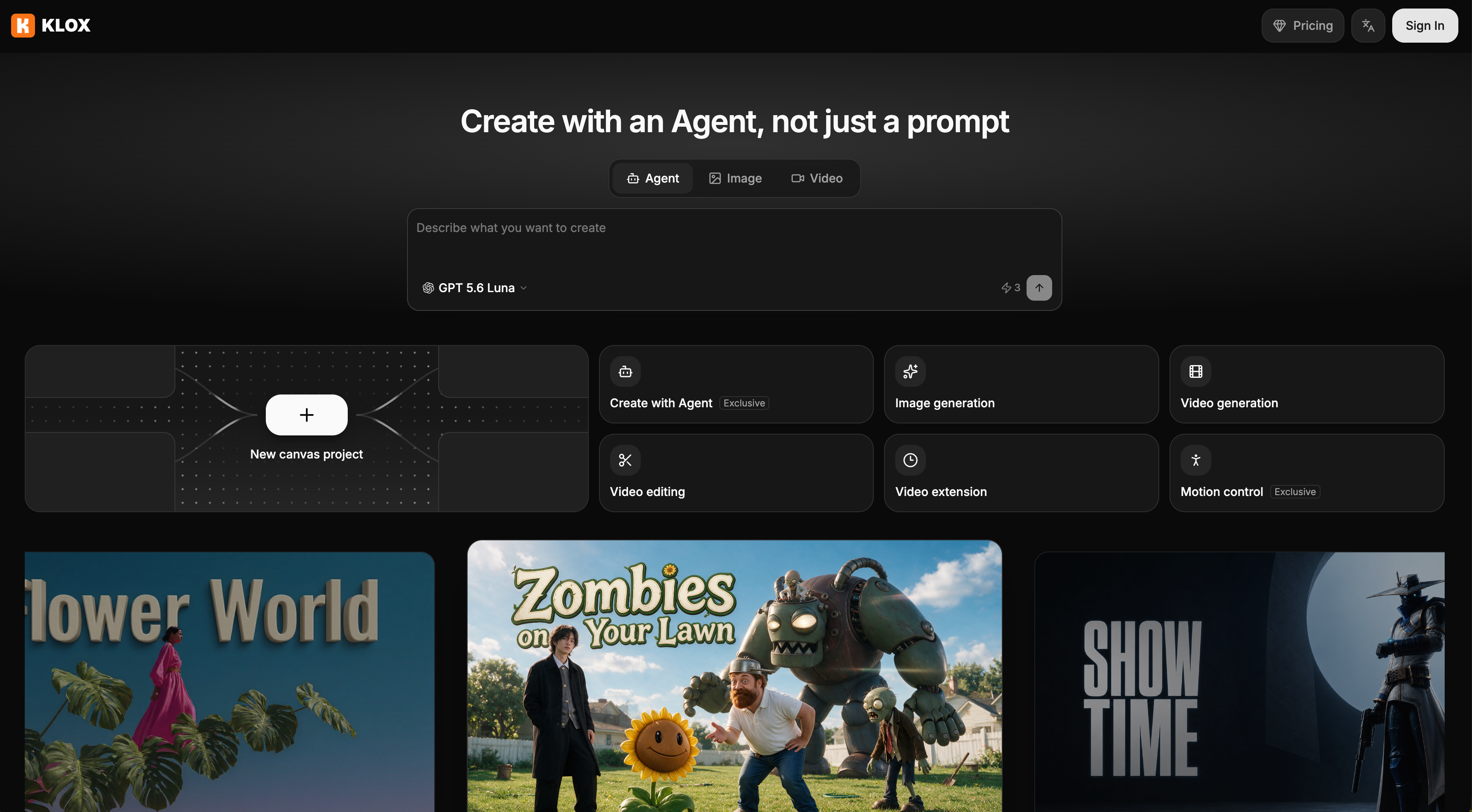
Task: Click the robot icon on Create with Agent card
Action: click(625, 372)
